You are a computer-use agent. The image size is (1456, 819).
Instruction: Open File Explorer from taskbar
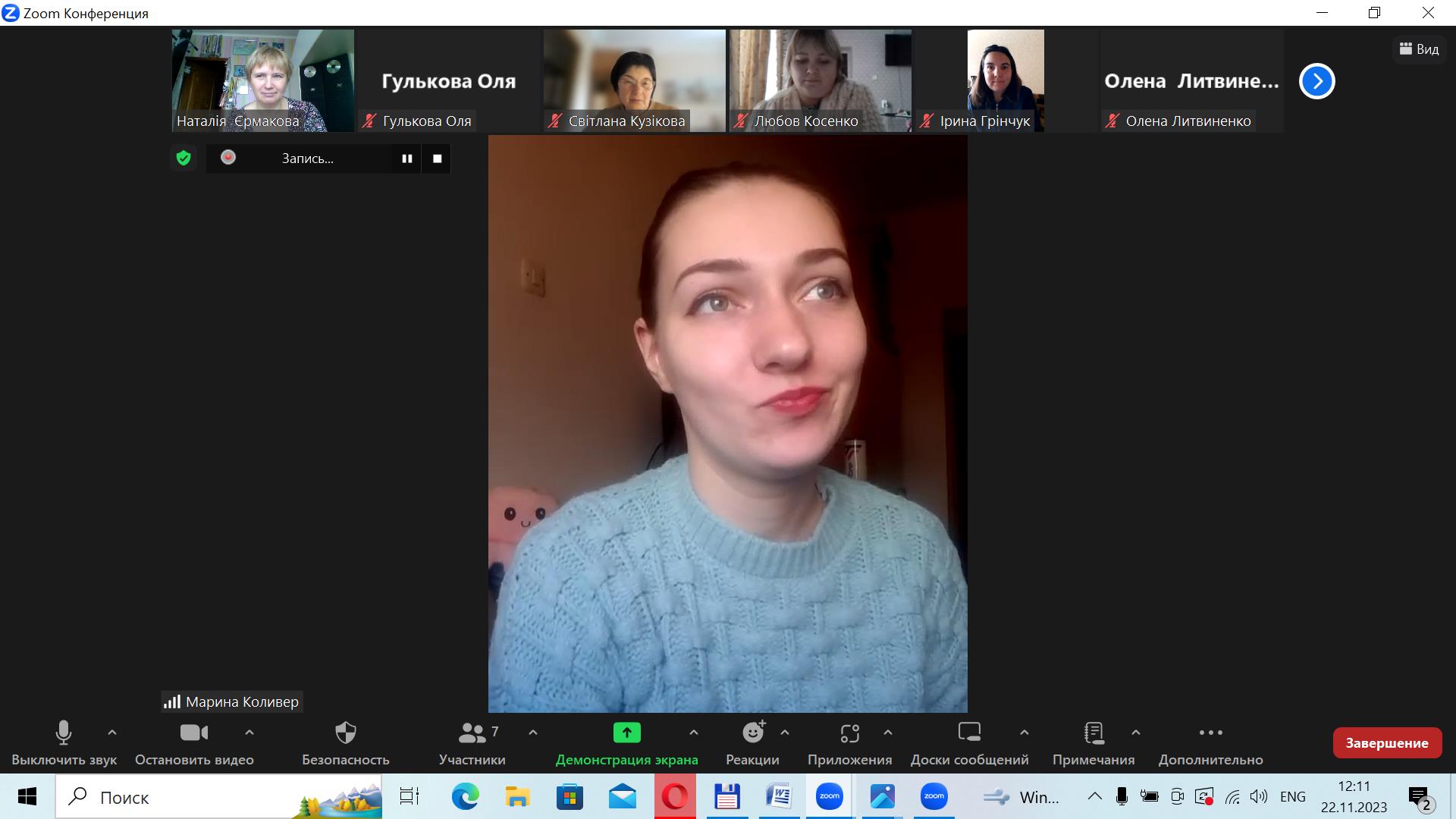pyautogui.click(x=517, y=796)
